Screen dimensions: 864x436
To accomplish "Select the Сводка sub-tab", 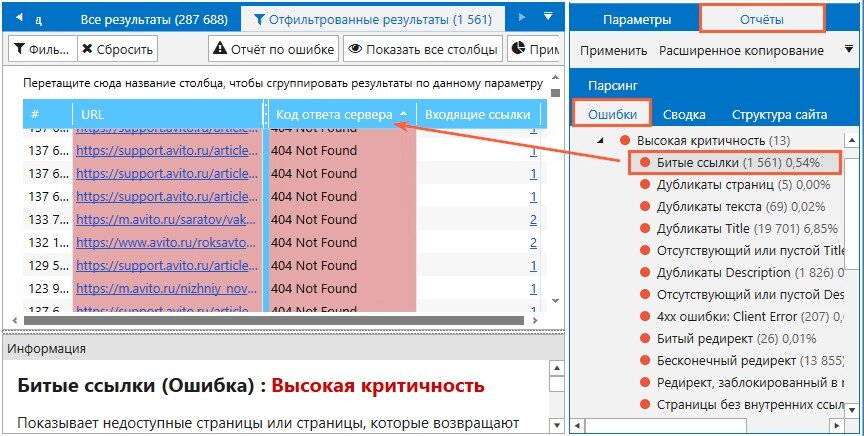I will point(684,115).
